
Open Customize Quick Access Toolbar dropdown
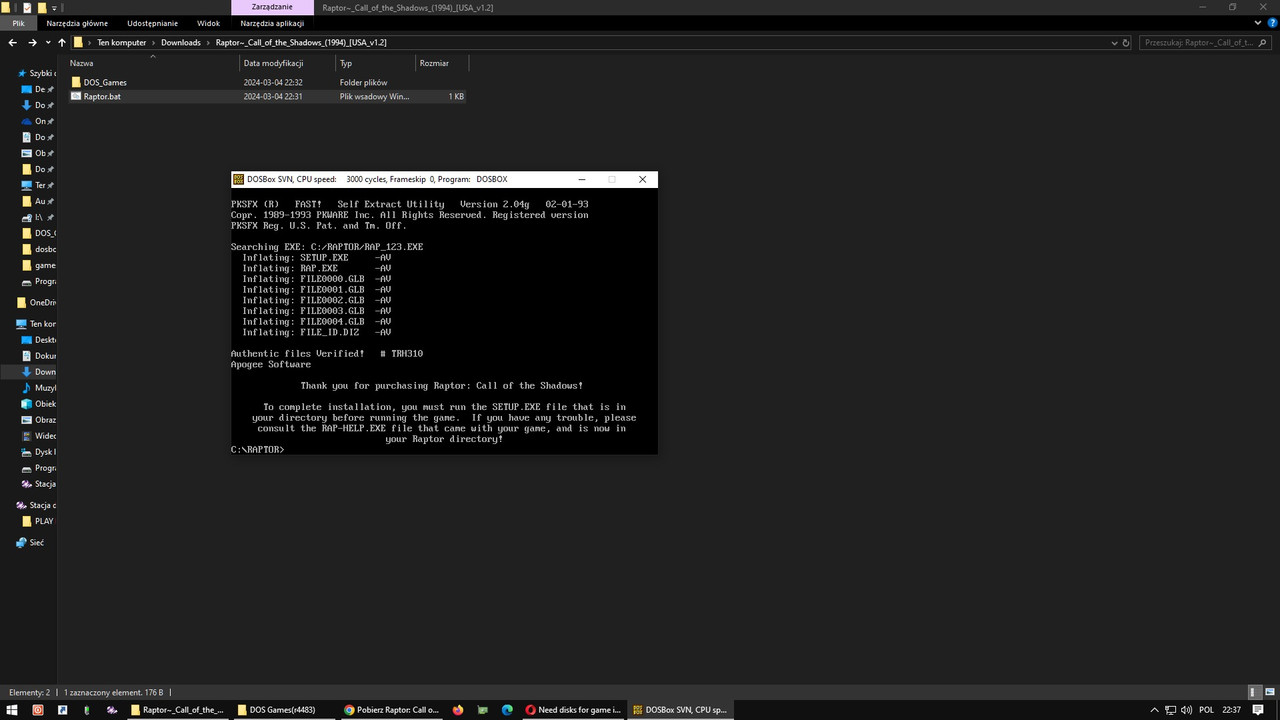click(56, 7)
